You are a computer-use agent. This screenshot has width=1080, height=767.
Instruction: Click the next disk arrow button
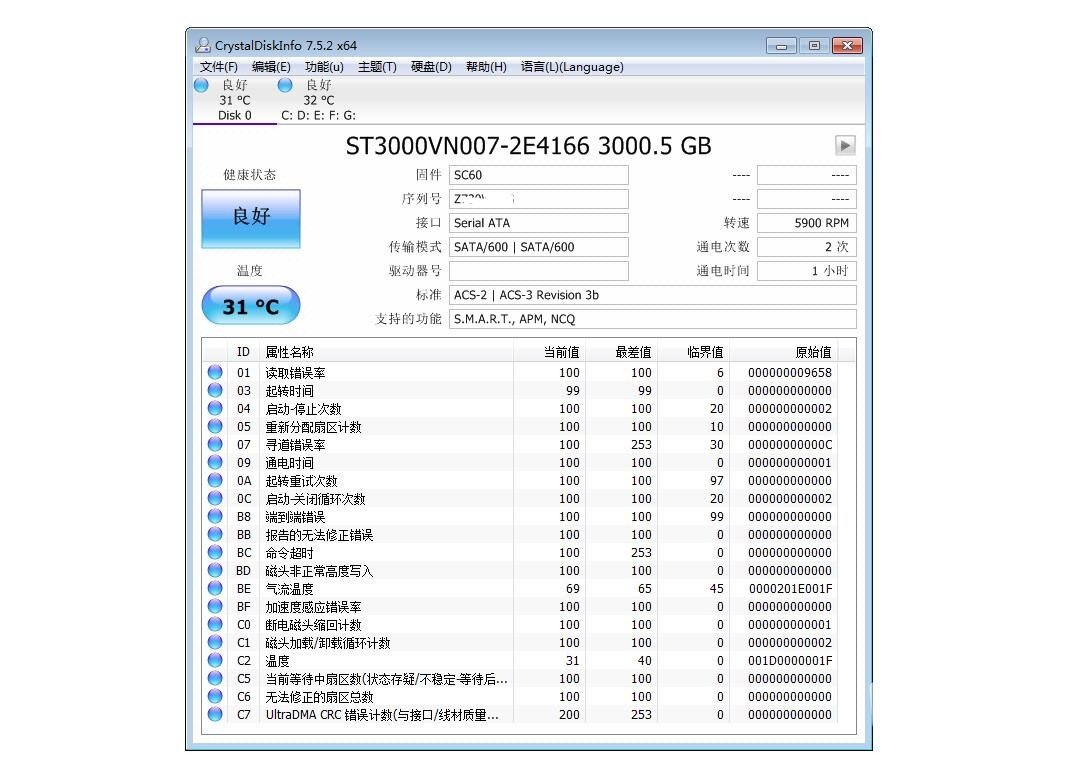point(845,146)
